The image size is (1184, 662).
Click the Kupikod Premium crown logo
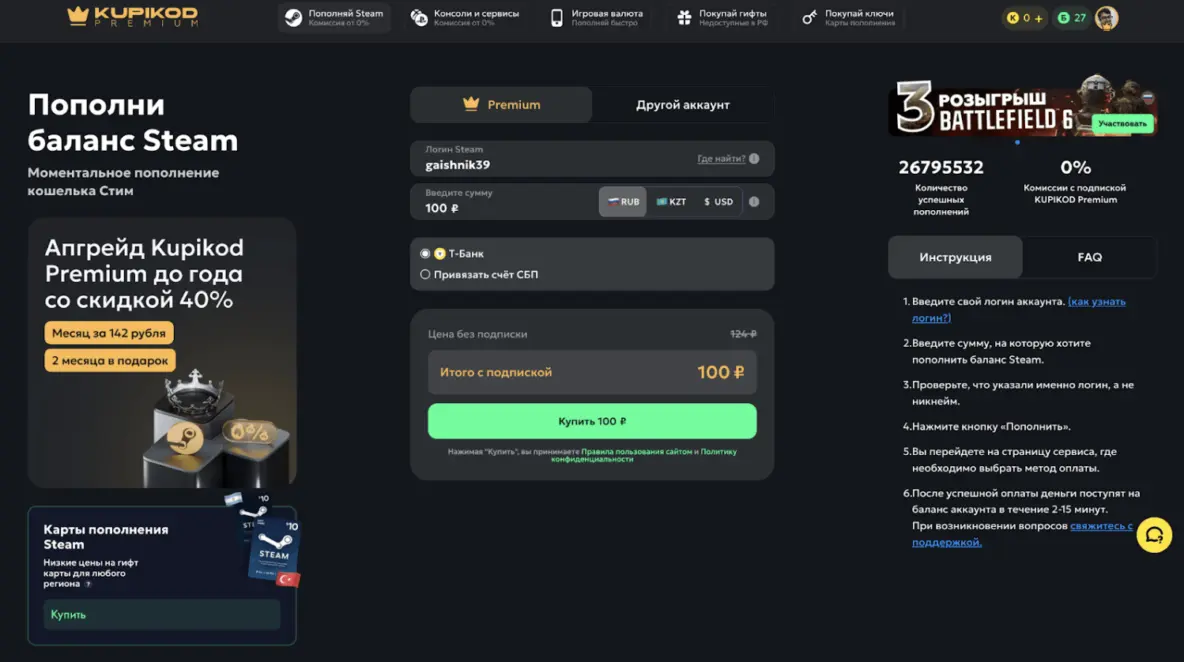(133, 17)
